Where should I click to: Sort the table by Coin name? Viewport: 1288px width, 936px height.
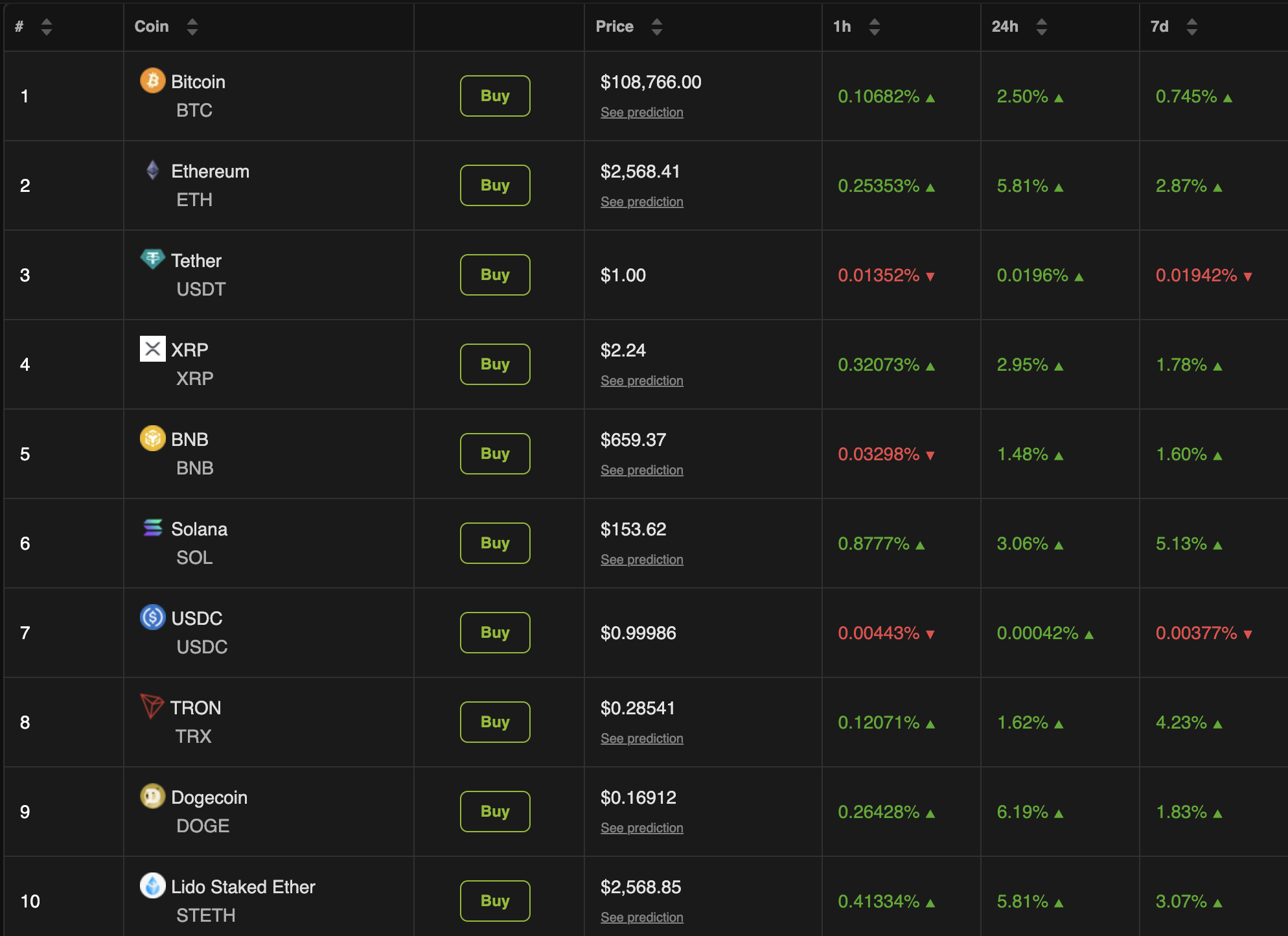point(192,27)
